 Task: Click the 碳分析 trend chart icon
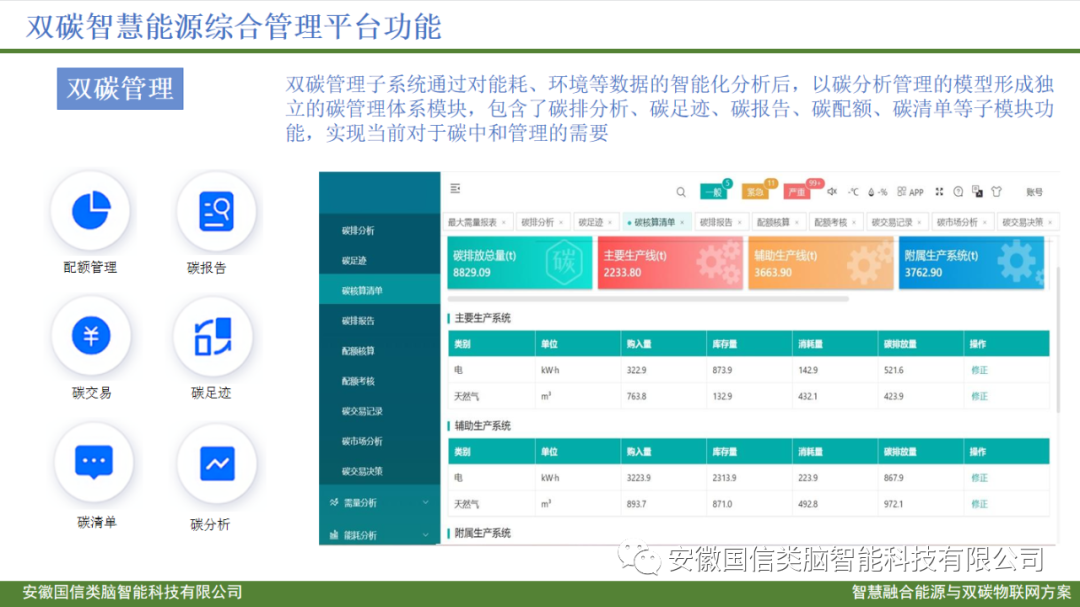pyautogui.click(x=217, y=463)
